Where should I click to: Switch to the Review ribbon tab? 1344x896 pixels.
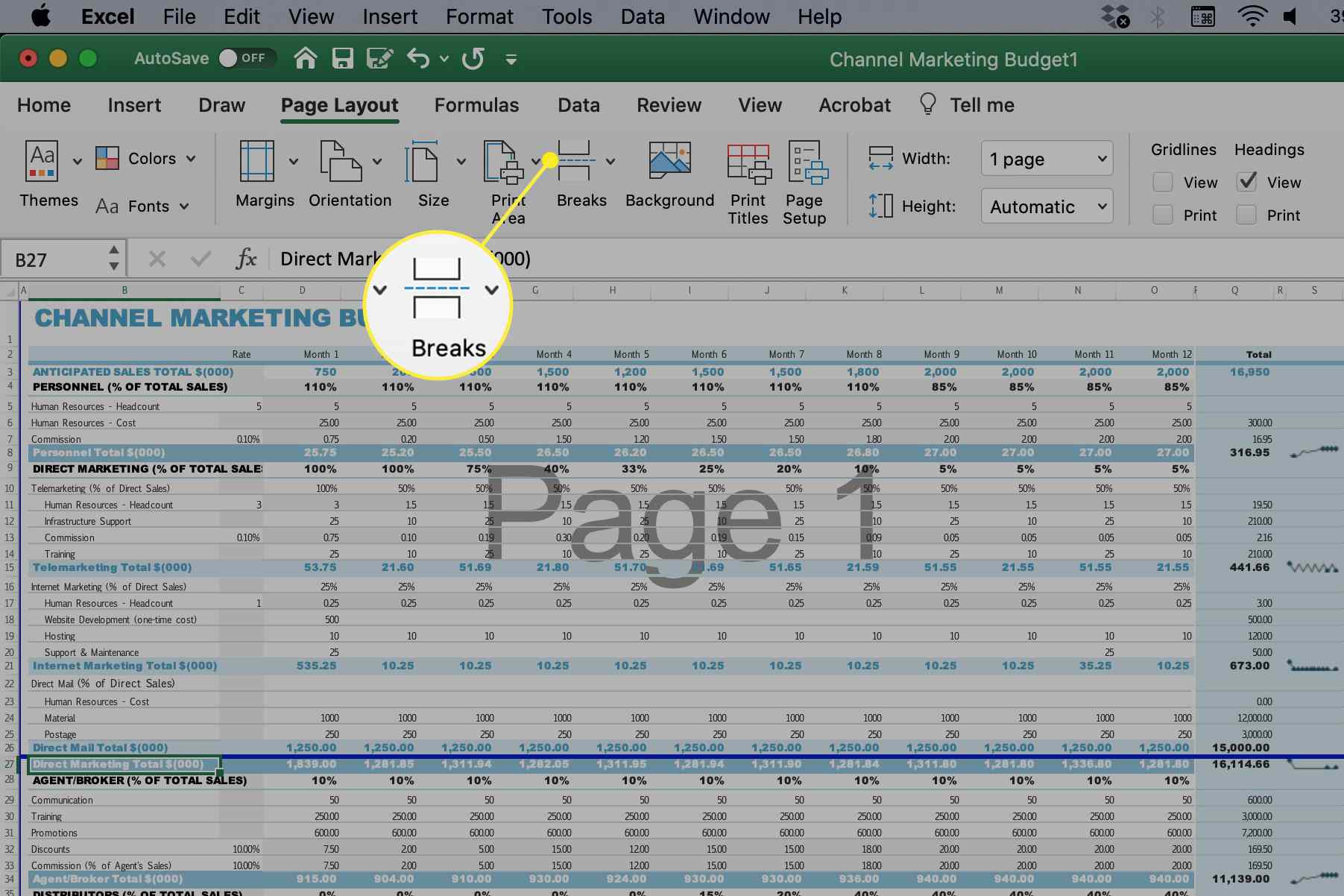pos(669,105)
